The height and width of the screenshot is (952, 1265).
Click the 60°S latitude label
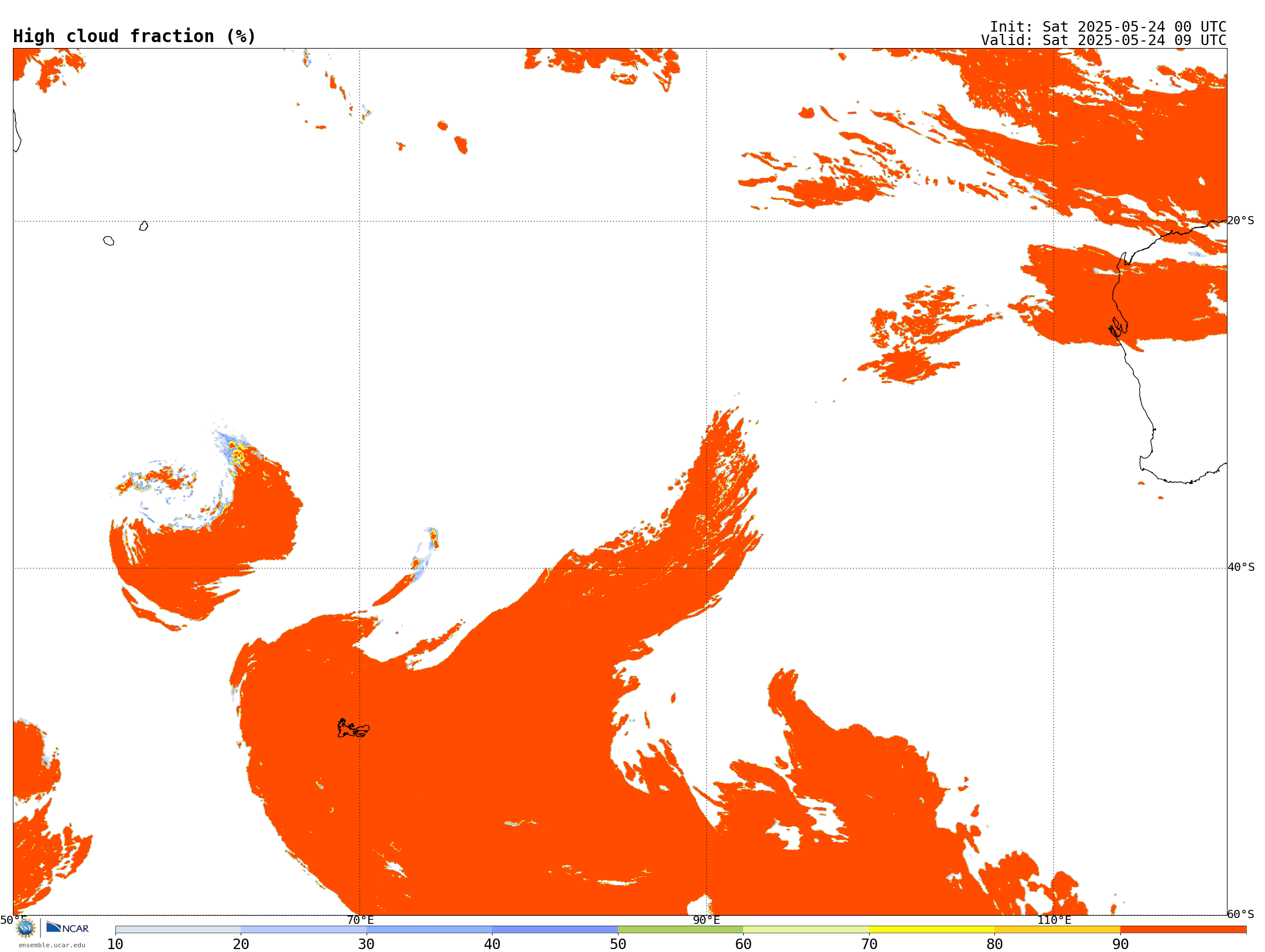(x=1241, y=914)
